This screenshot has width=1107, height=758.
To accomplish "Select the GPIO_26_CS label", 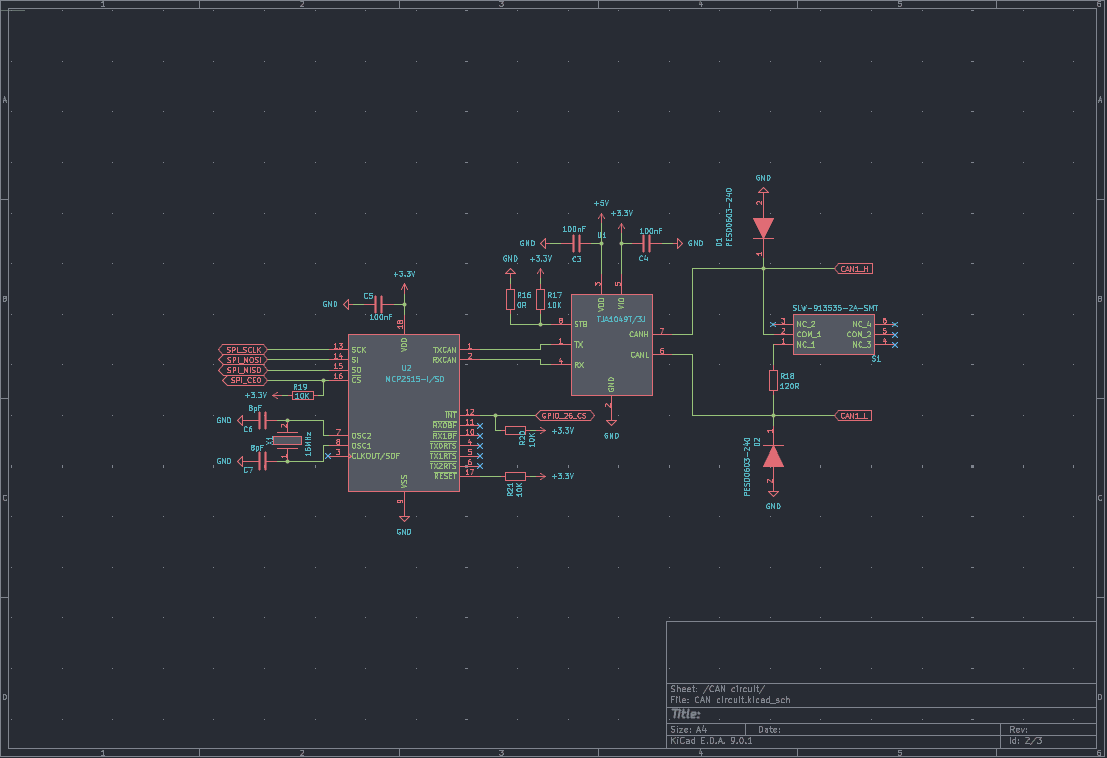I will point(566,416).
